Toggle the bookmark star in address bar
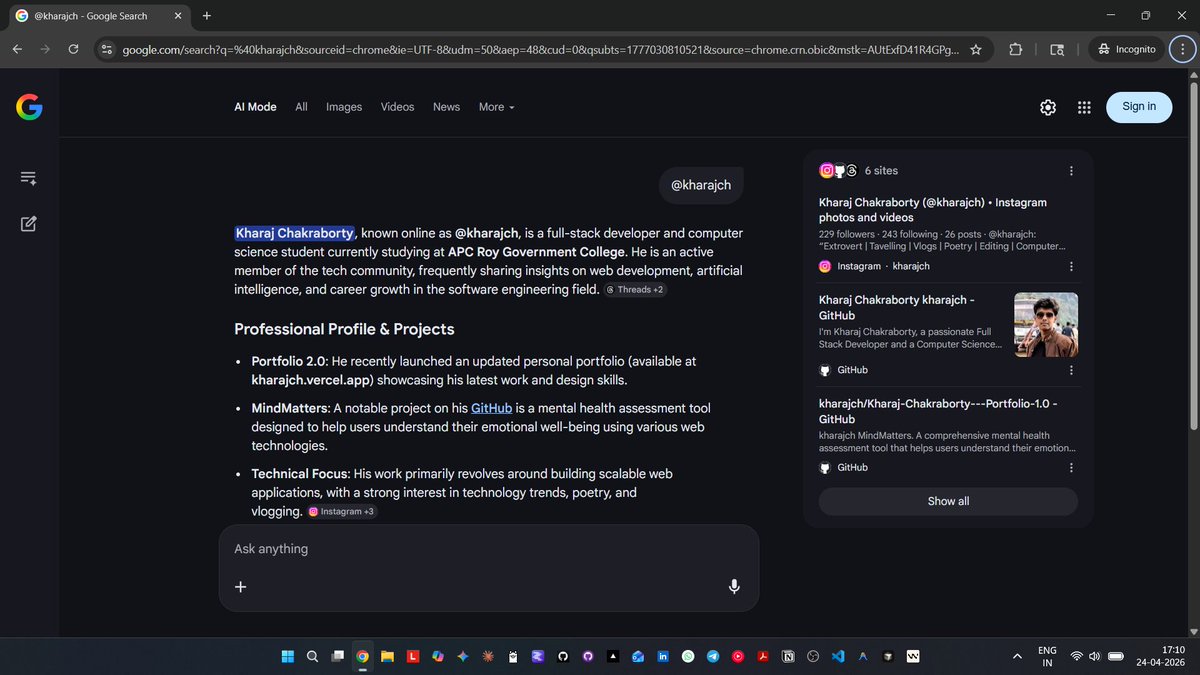1200x675 pixels. tap(975, 48)
